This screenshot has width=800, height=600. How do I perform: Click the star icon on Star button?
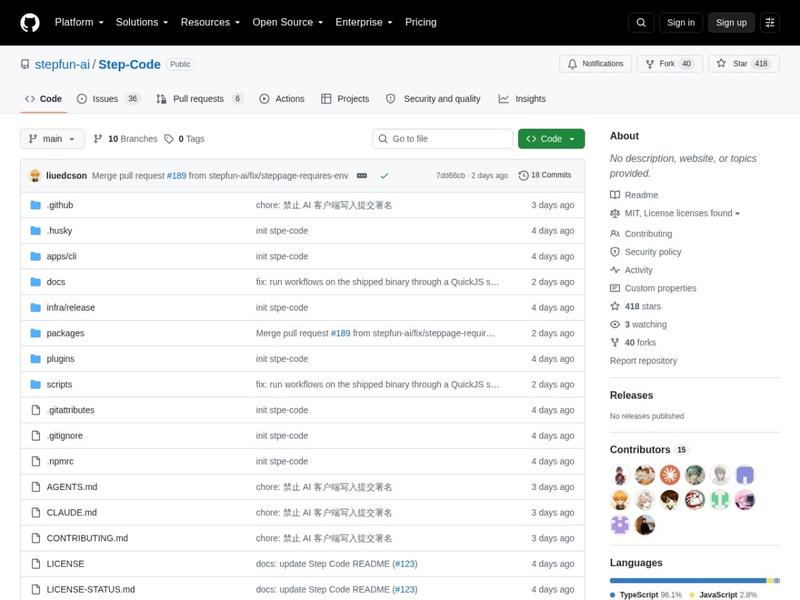click(721, 63)
